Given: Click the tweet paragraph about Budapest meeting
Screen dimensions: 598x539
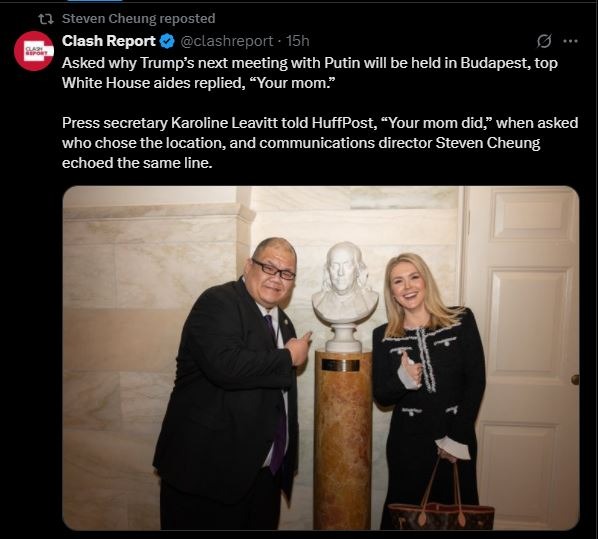Looking at the screenshot, I should 310,73.
